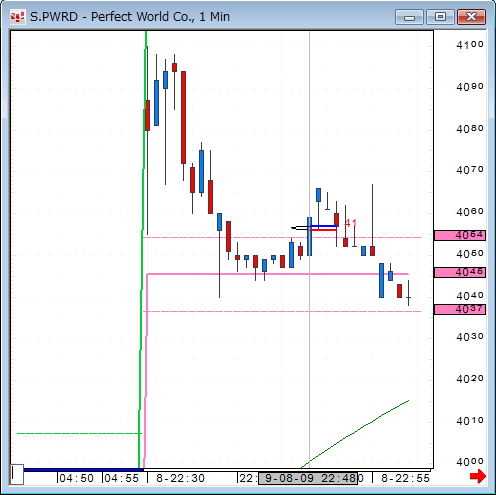The width and height of the screenshot is (496, 495).
Task: Click the 9-08-09 22:48 cursor time label
Action: (x=308, y=478)
